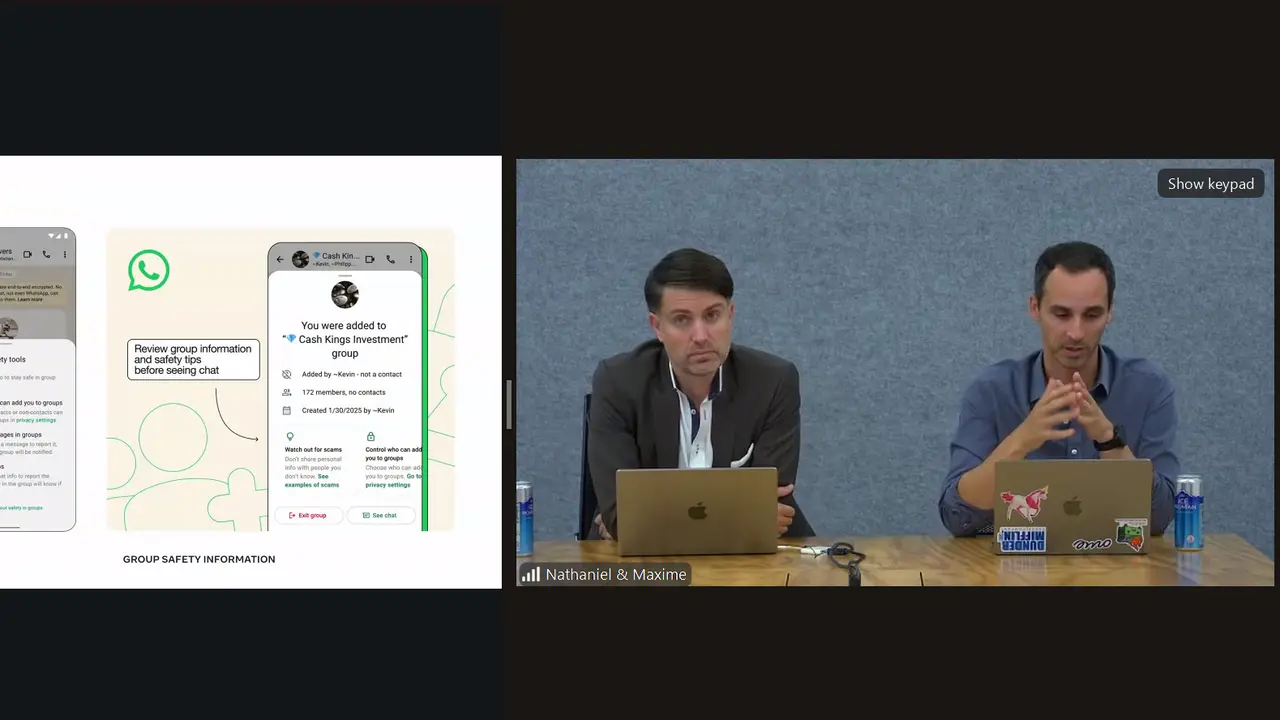Viewport: 1280px width, 720px height.
Task: Click privacy settings link on left phone
Action: 36,420
